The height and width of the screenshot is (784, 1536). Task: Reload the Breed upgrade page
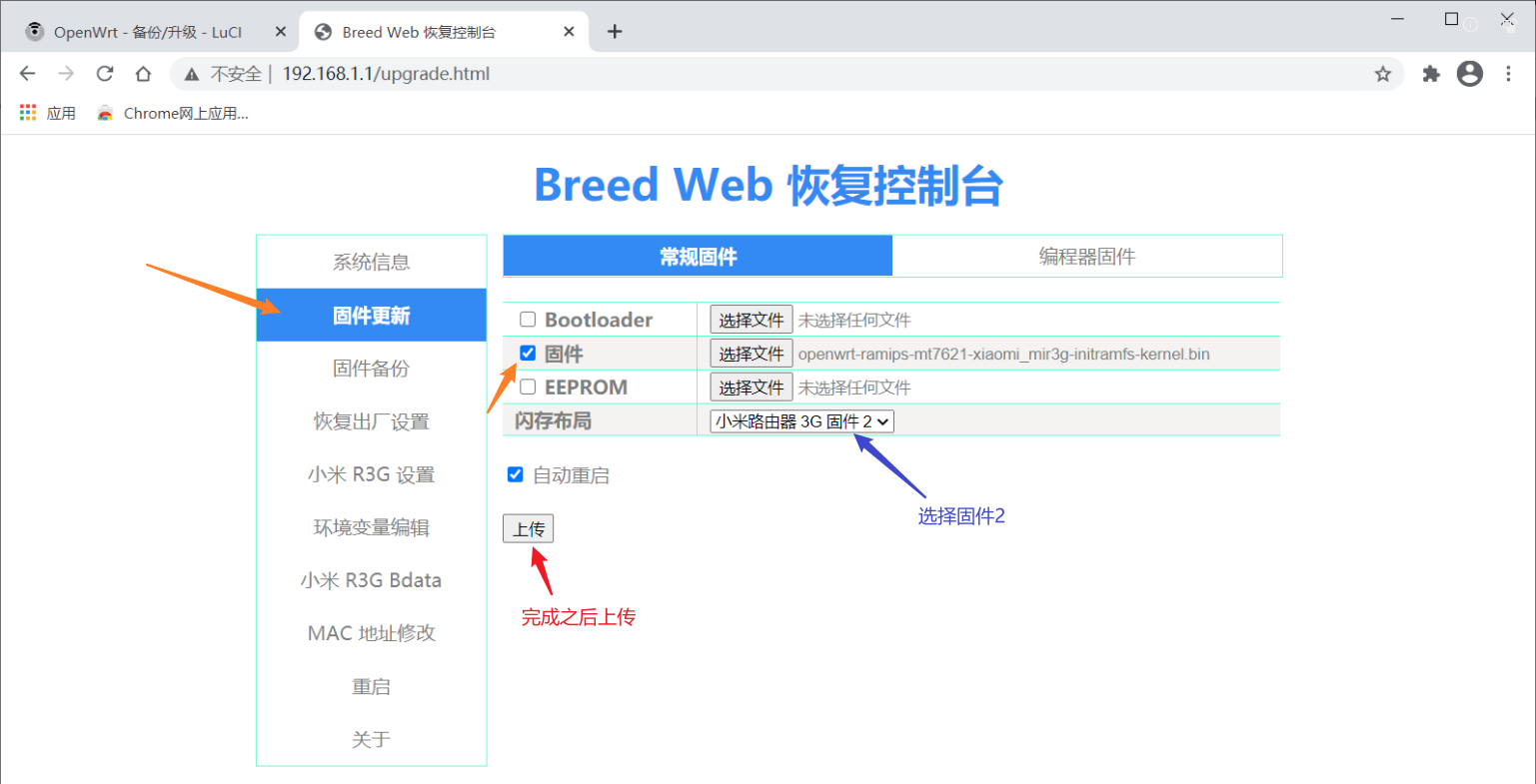105,74
